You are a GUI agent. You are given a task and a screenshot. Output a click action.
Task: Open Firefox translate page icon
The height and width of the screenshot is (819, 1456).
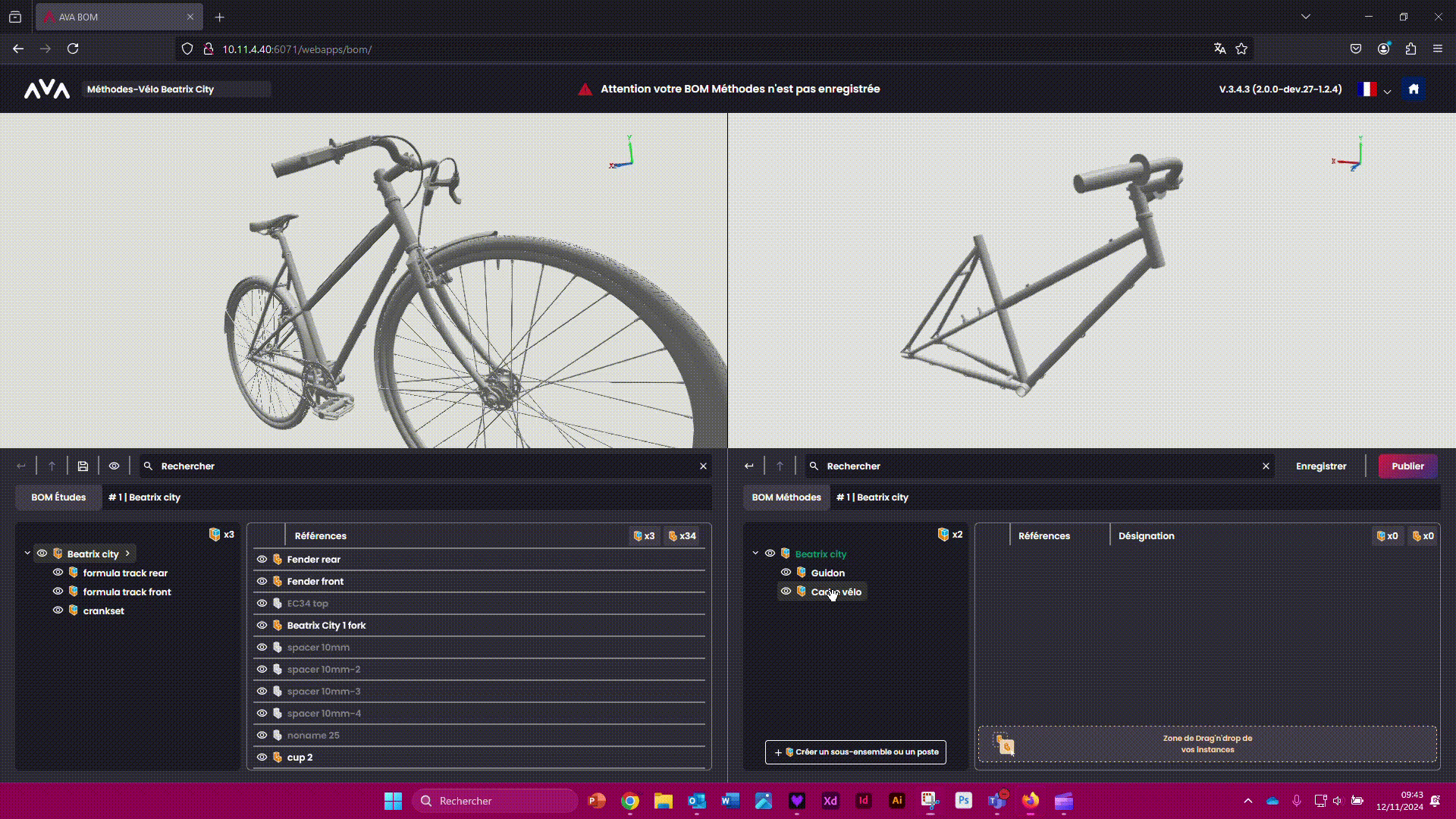pyautogui.click(x=1219, y=49)
